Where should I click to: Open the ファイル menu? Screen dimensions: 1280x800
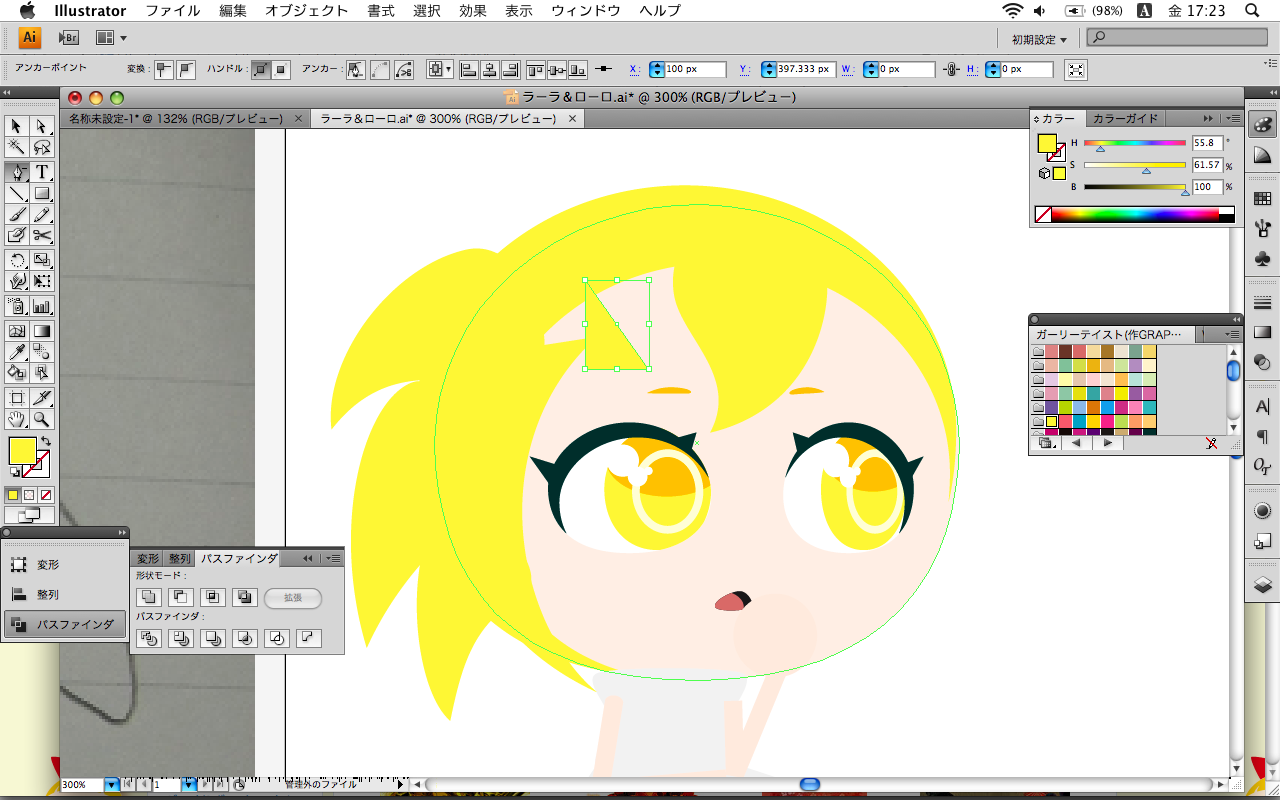(172, 11)
